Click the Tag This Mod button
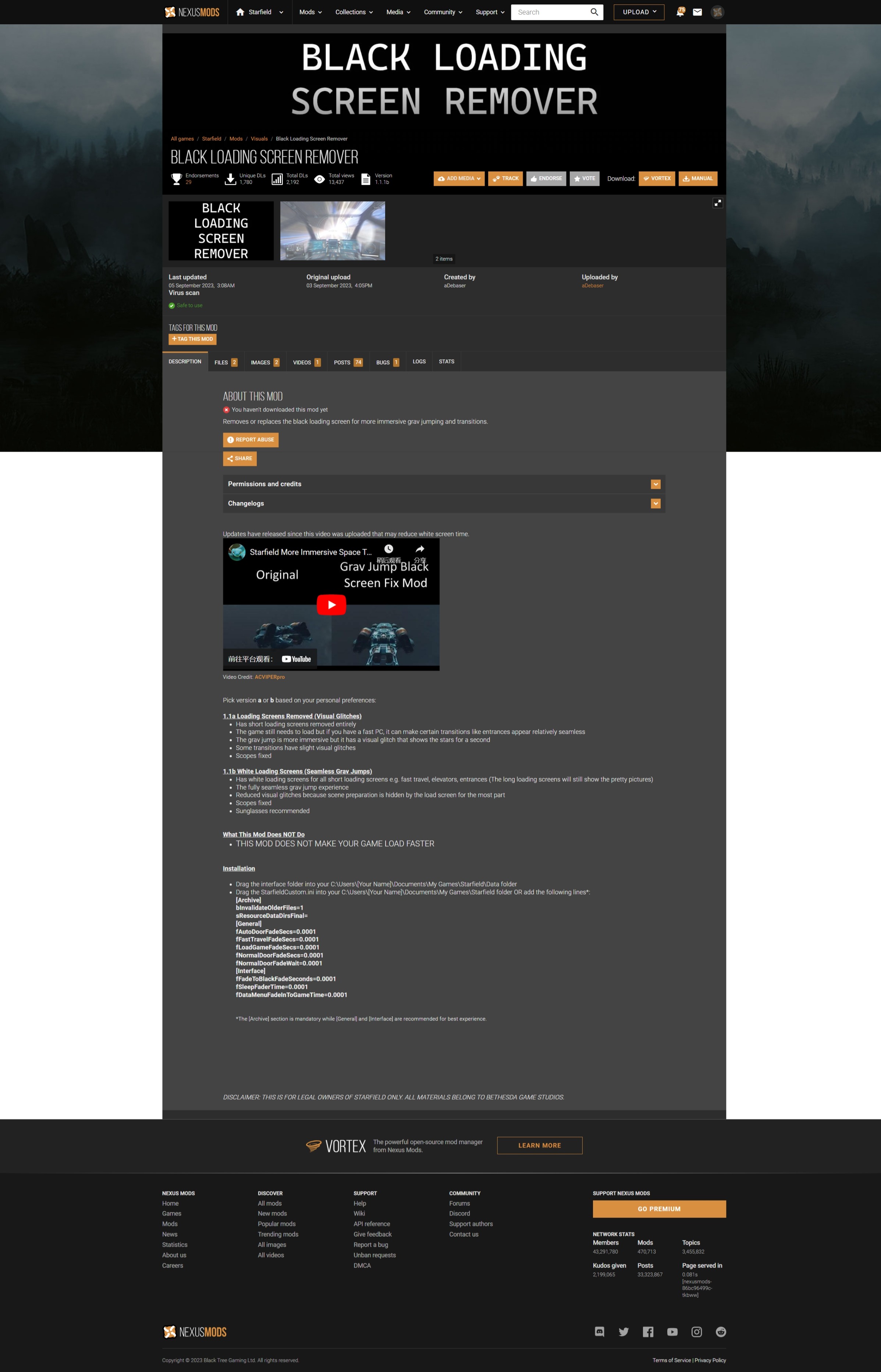The width and height of the screenshot is (881, 1372). [192, 339]
